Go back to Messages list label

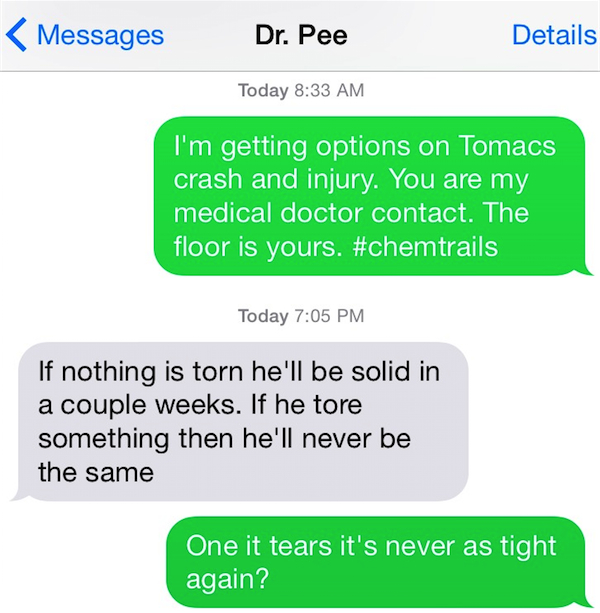coord(99,35)
